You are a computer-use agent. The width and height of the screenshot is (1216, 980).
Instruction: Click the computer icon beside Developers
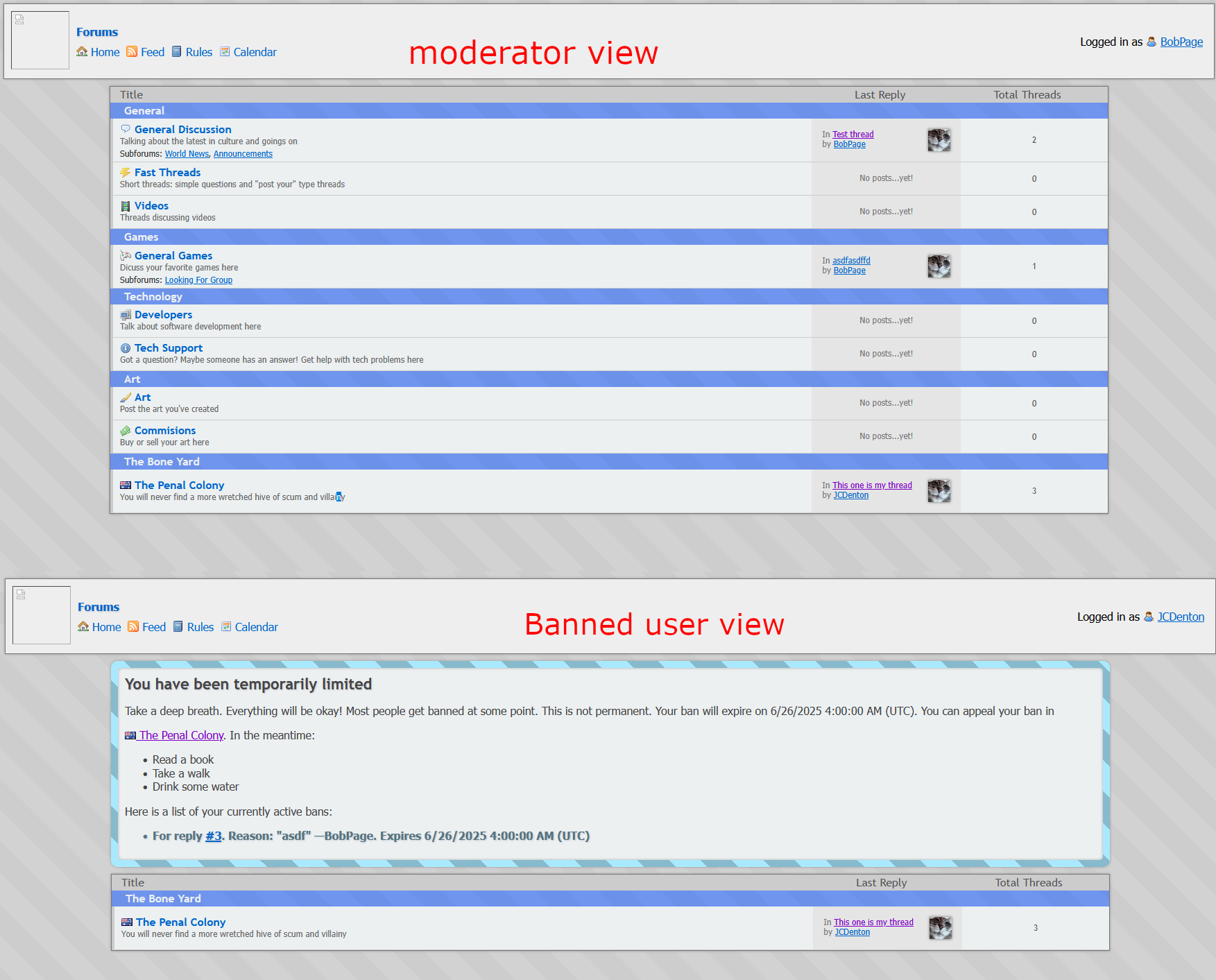[x=126, y=315]
